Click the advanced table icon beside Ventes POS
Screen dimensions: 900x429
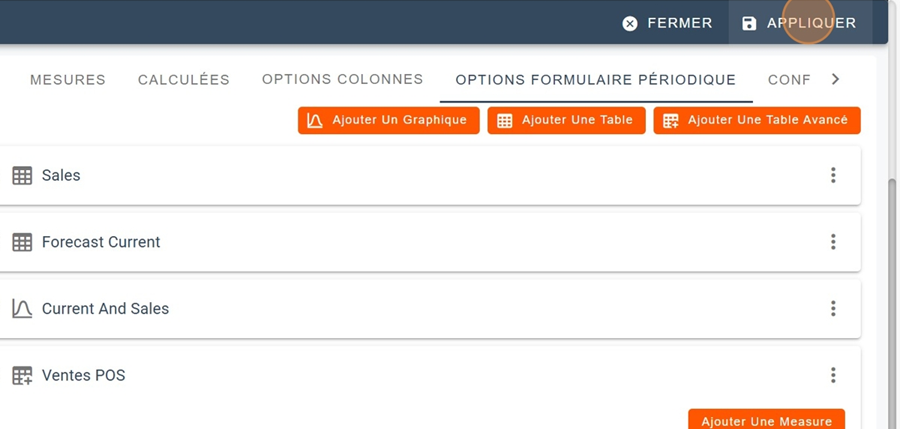pos(22,376)
